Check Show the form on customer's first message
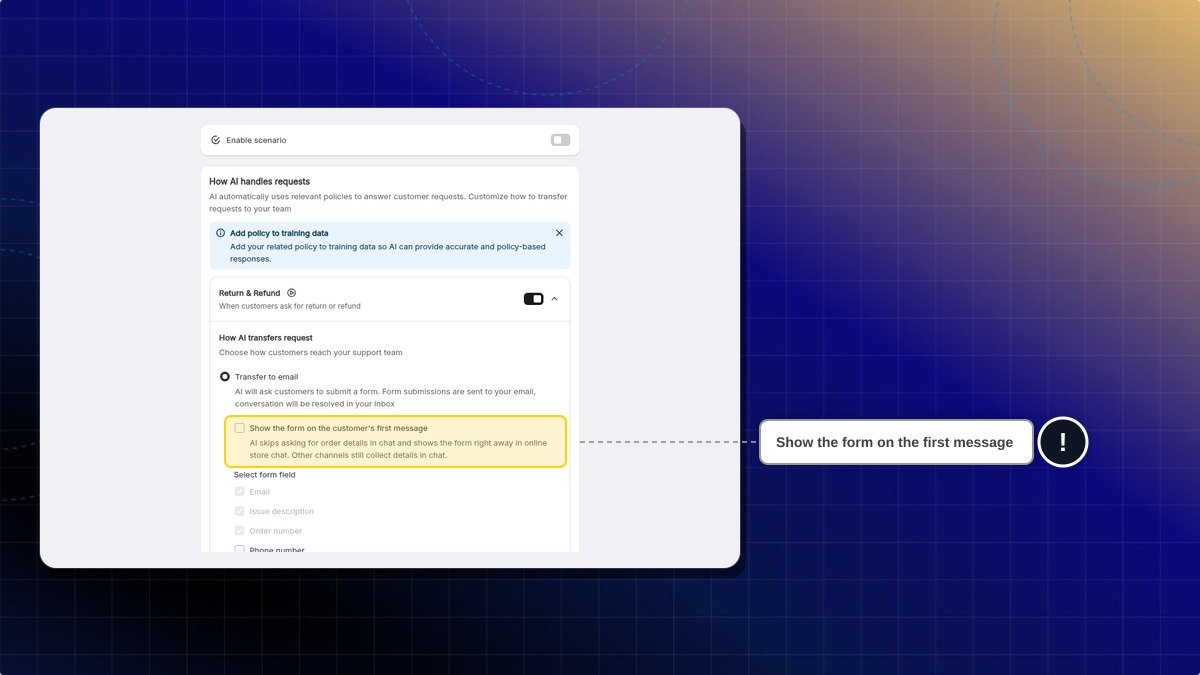The height and width of the screenshot is (675, 1200). pyautogui.click(x=240, y=428)
